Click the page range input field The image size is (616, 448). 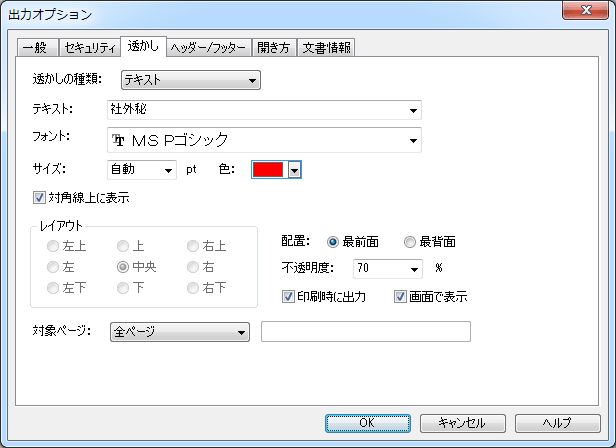365,331
